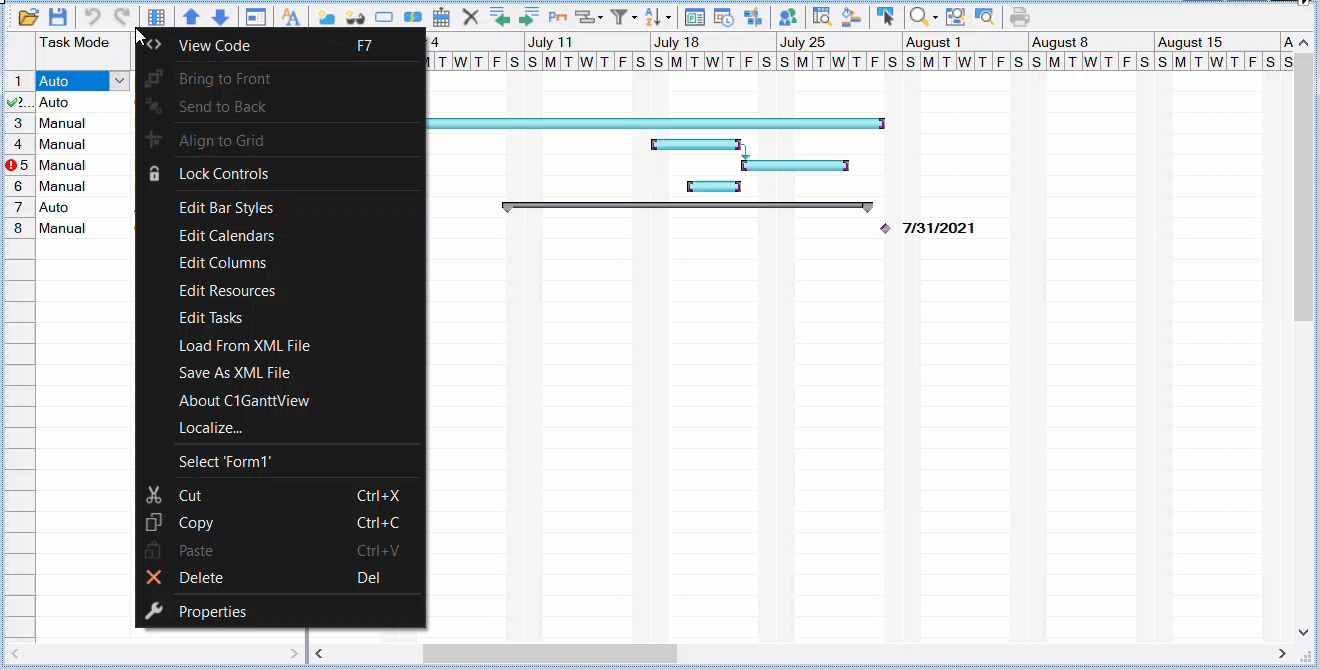Expand the Zoom magnifier dropdown
Screen dimensions: 1320x670
pos(936,17)
